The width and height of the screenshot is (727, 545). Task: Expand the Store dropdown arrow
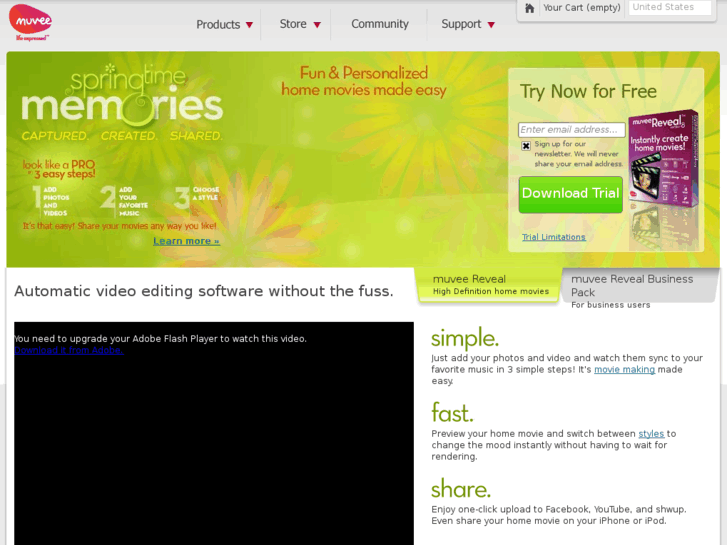(x=317, y=25)
